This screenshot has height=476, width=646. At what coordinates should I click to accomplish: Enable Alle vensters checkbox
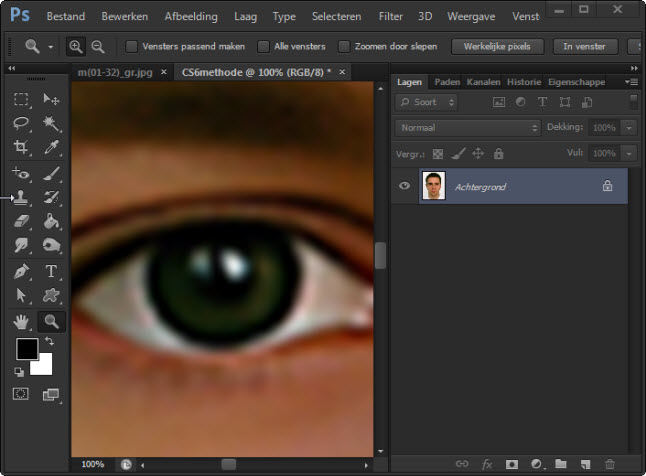pos(263,47)
